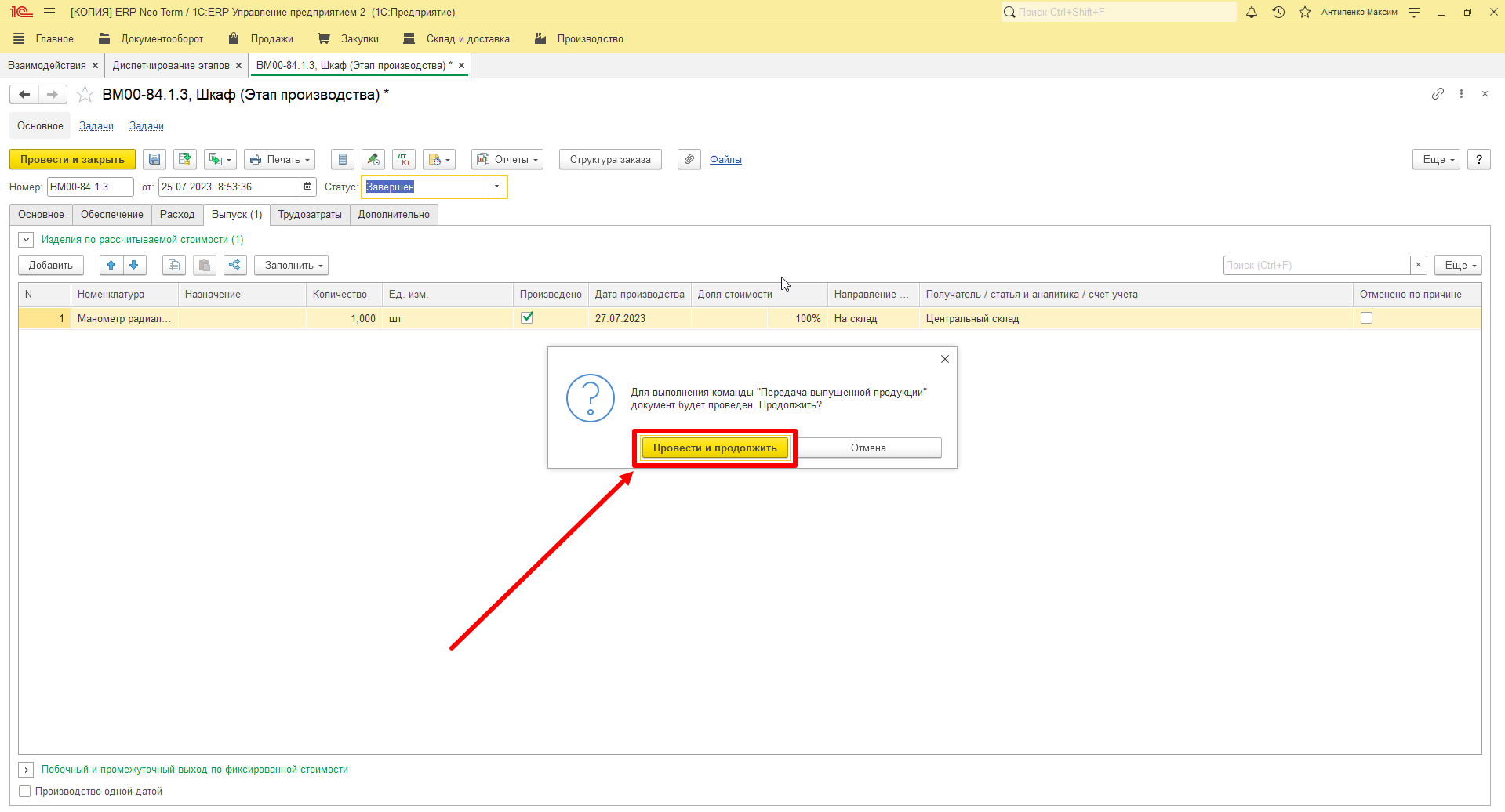Open the Склад и доставка section
1505x812 pixels.
click(456, 38)
